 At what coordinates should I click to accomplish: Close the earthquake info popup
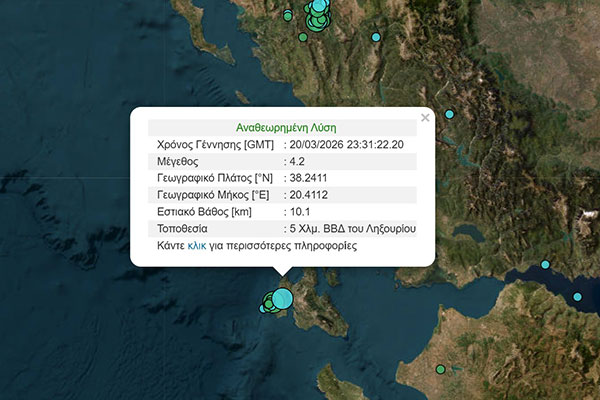(425, 118)
